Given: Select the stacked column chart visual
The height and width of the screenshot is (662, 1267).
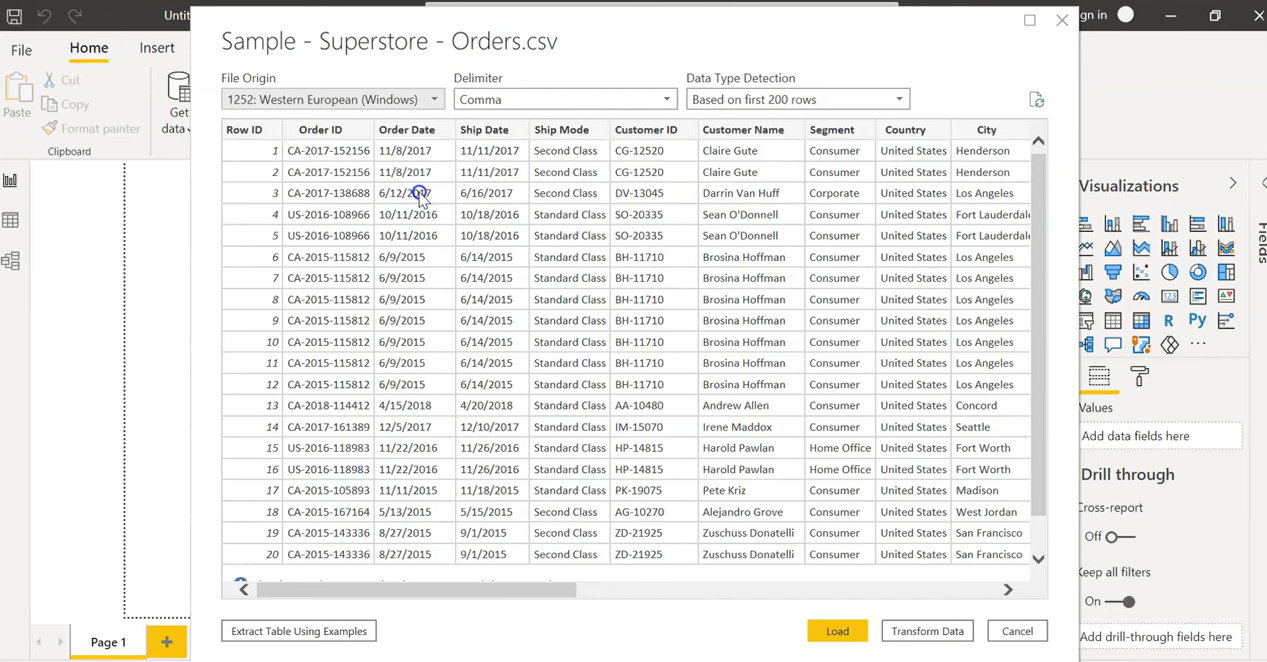Looking at the screenshot, I should [1113, 224].
